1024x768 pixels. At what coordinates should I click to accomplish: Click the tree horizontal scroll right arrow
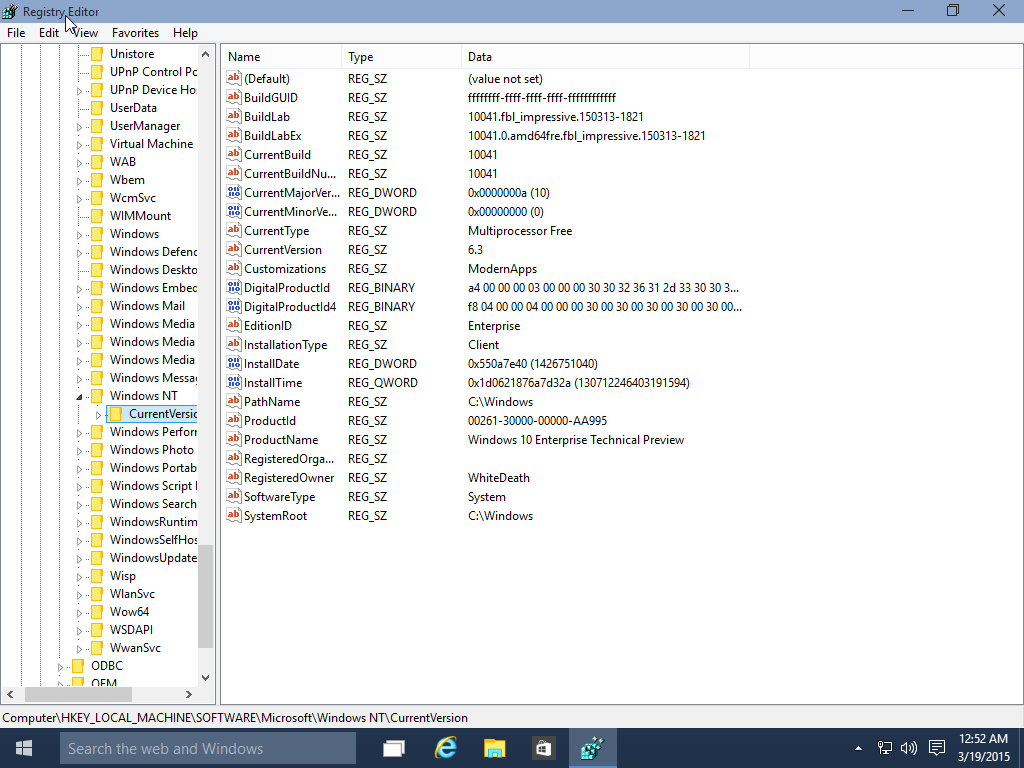189,694
